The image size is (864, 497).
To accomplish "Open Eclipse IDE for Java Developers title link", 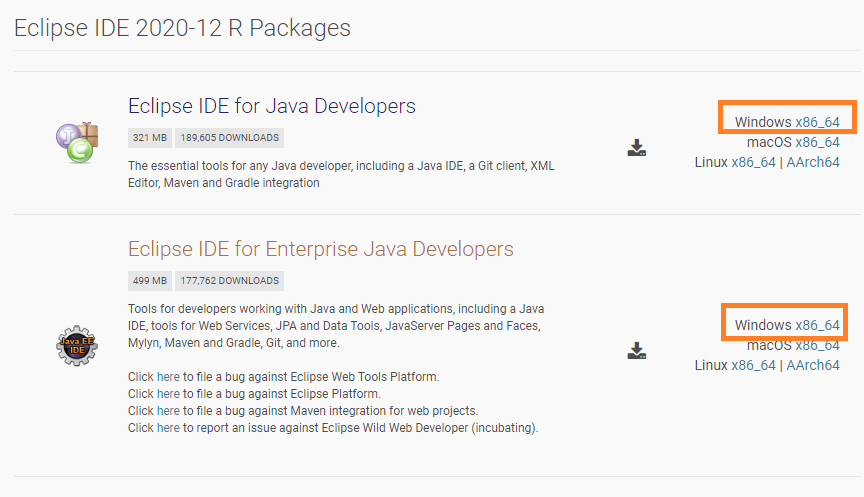I will pos(272,106).
